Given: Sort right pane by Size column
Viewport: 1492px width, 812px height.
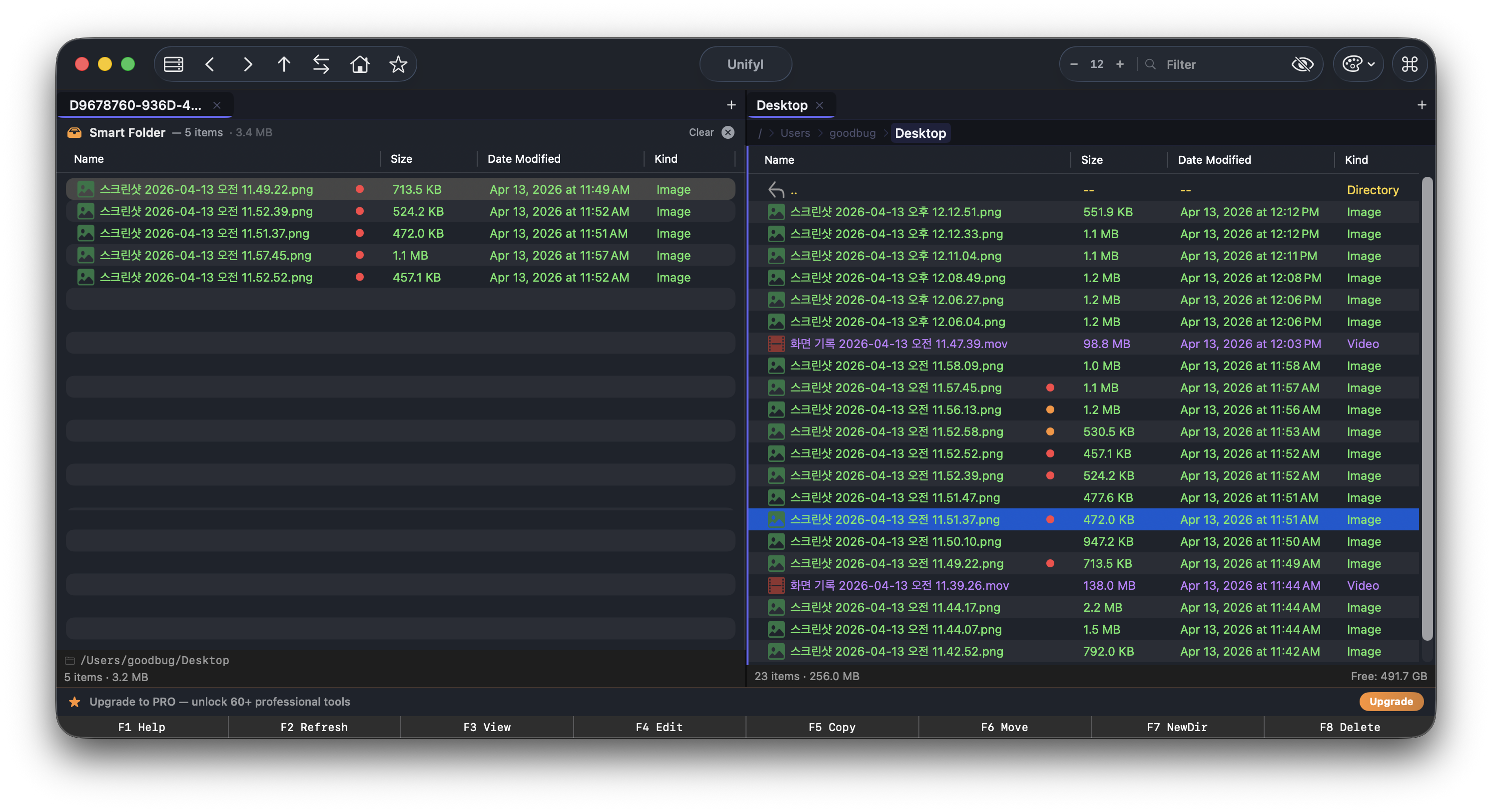Looking at the screenshot, I should [1092, 160].
